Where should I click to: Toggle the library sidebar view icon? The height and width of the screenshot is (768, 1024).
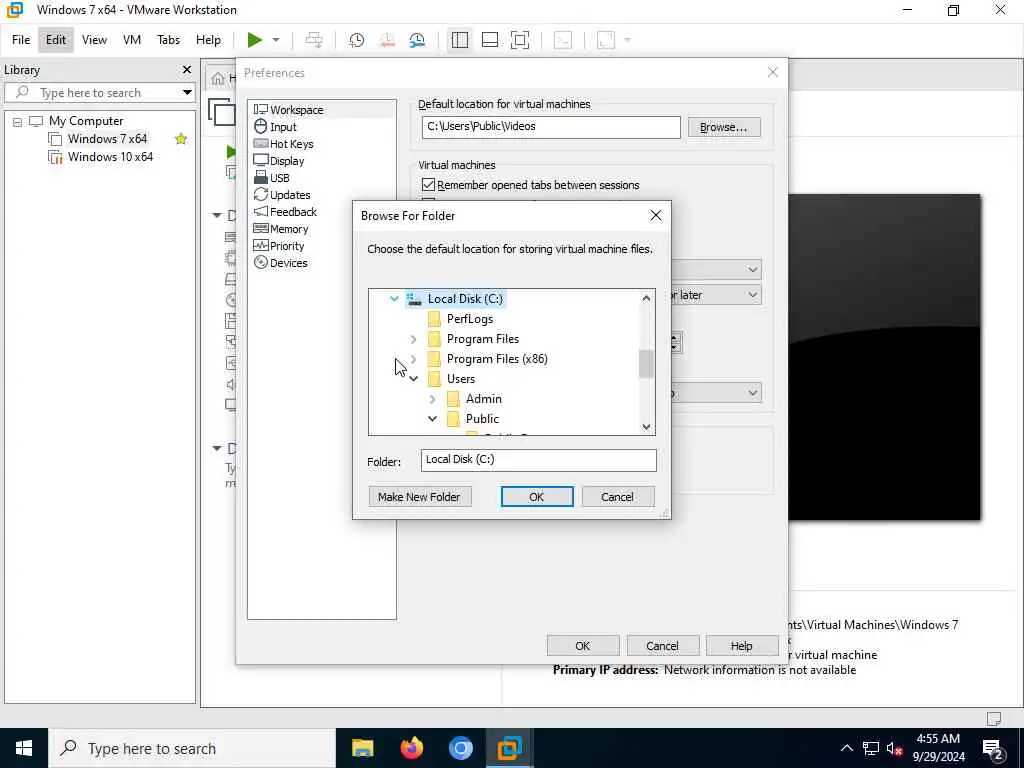pyautogui.click(x=460, y=40)
